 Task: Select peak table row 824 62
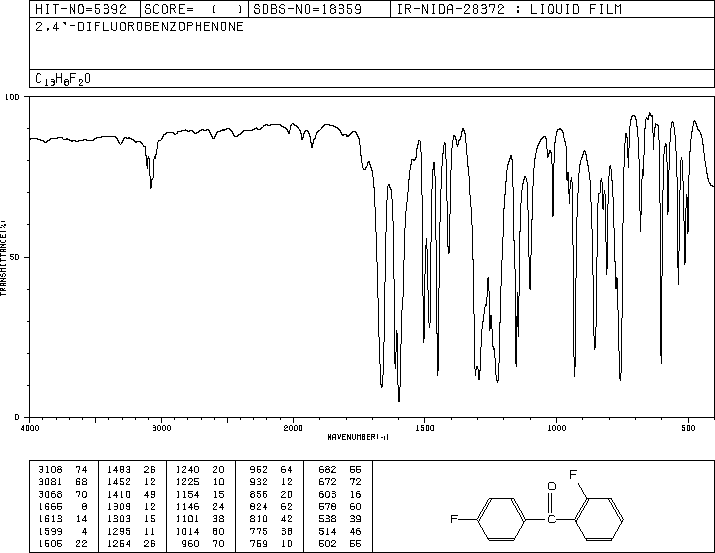click(x=271, y=506)
